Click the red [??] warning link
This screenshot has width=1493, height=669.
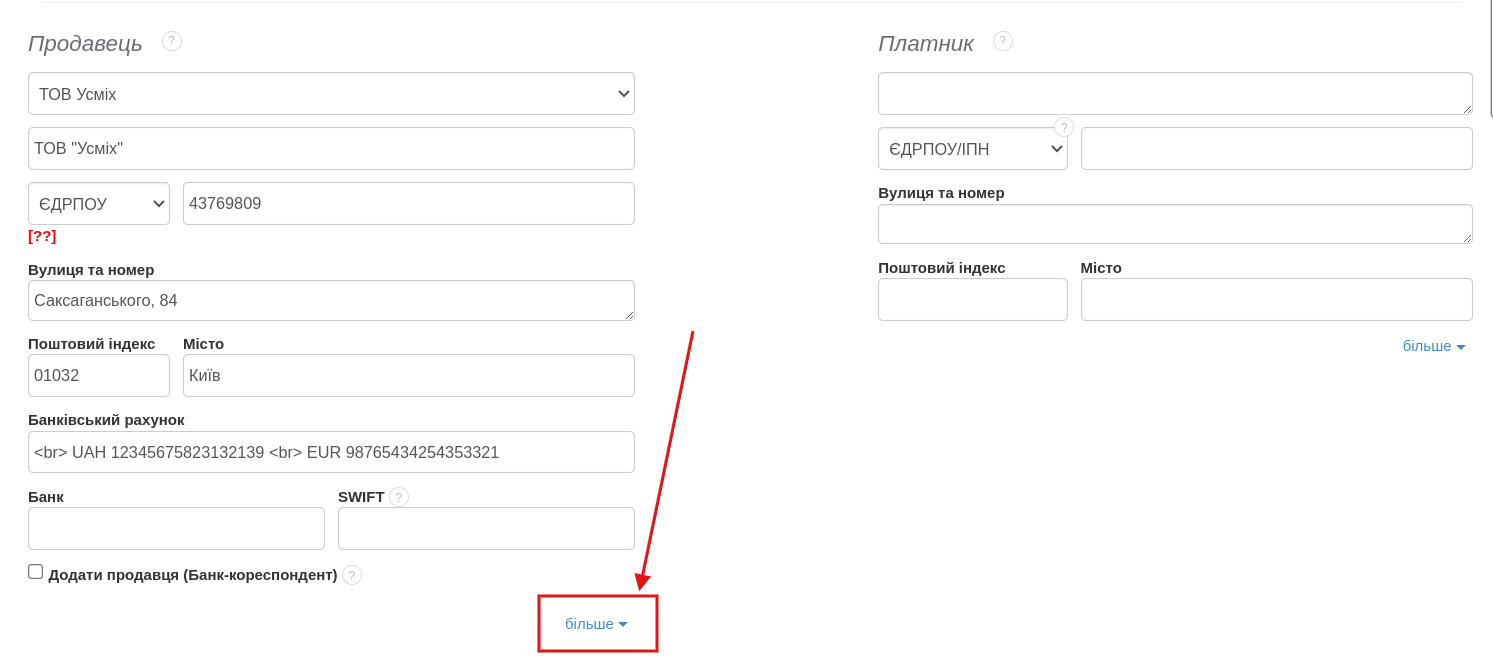pyautogui.click(x=42, y=236)
